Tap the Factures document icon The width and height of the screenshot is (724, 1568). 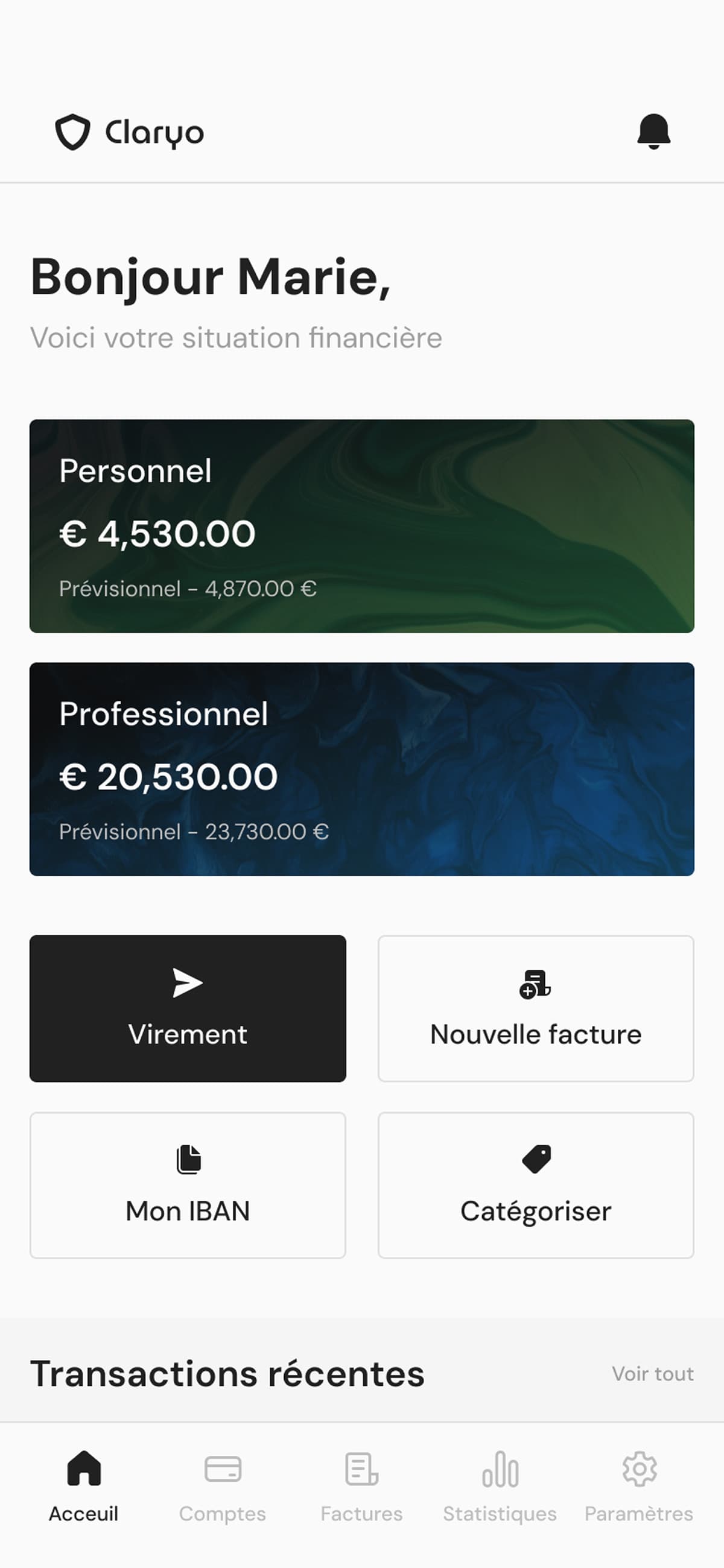coord(361,1468)
